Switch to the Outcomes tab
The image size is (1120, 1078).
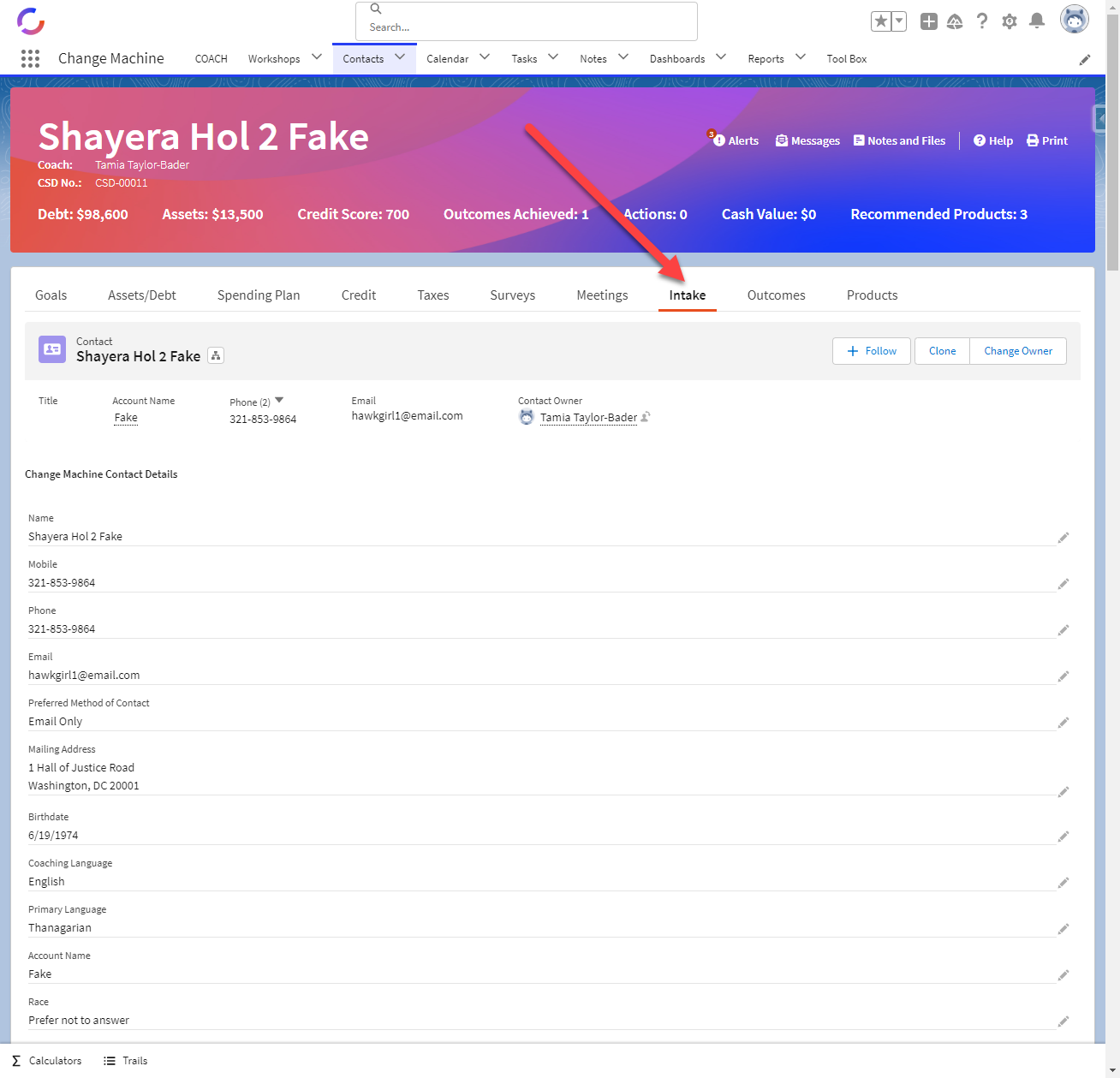777,295
